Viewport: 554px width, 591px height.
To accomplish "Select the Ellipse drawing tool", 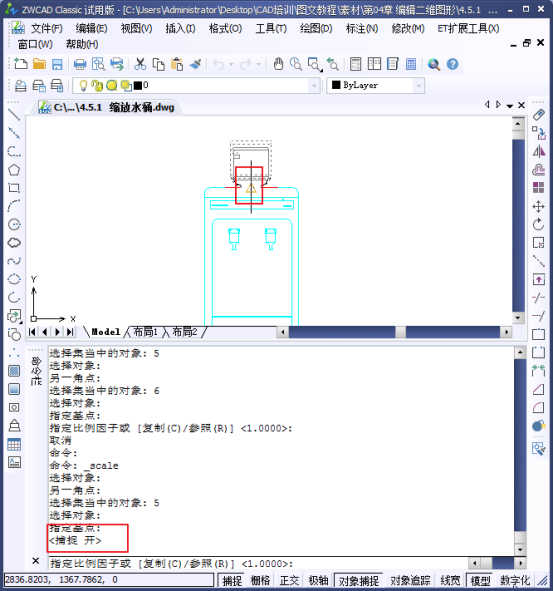I will pos(14,279).
